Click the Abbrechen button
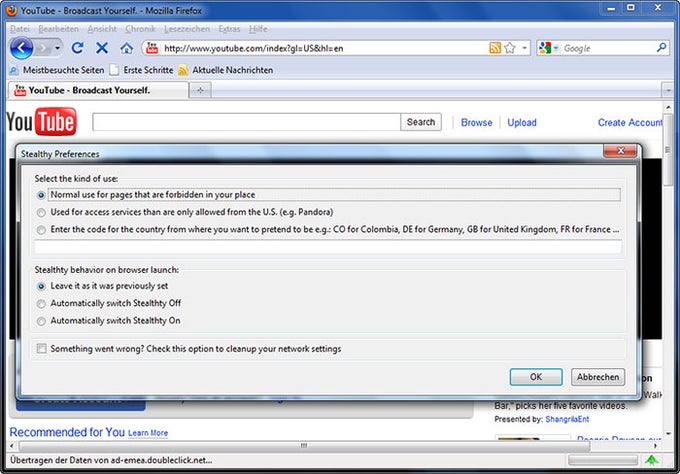Screen dimensions: 680x474 [598, 377]
